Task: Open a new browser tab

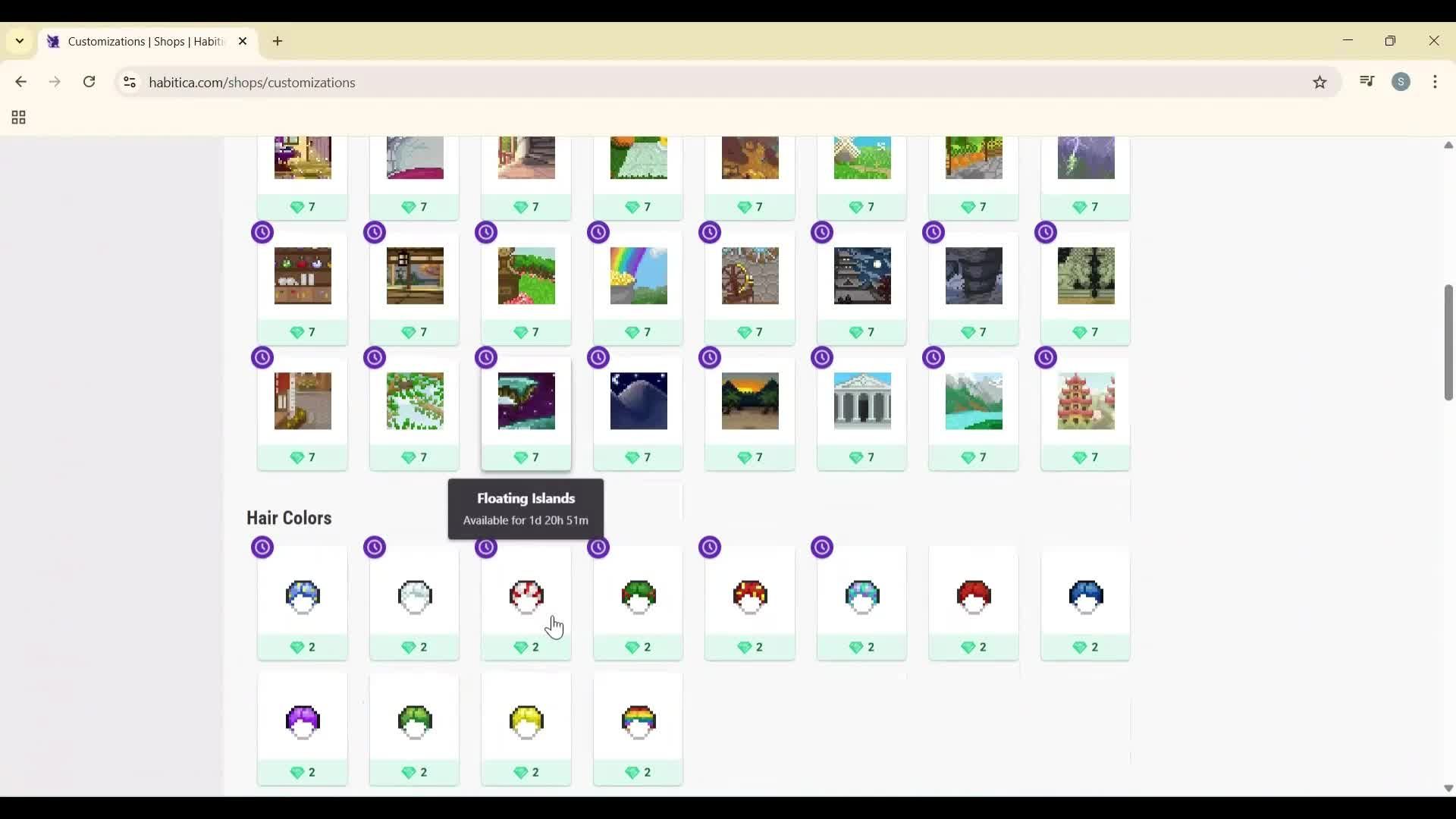Action: pos(278,42)
